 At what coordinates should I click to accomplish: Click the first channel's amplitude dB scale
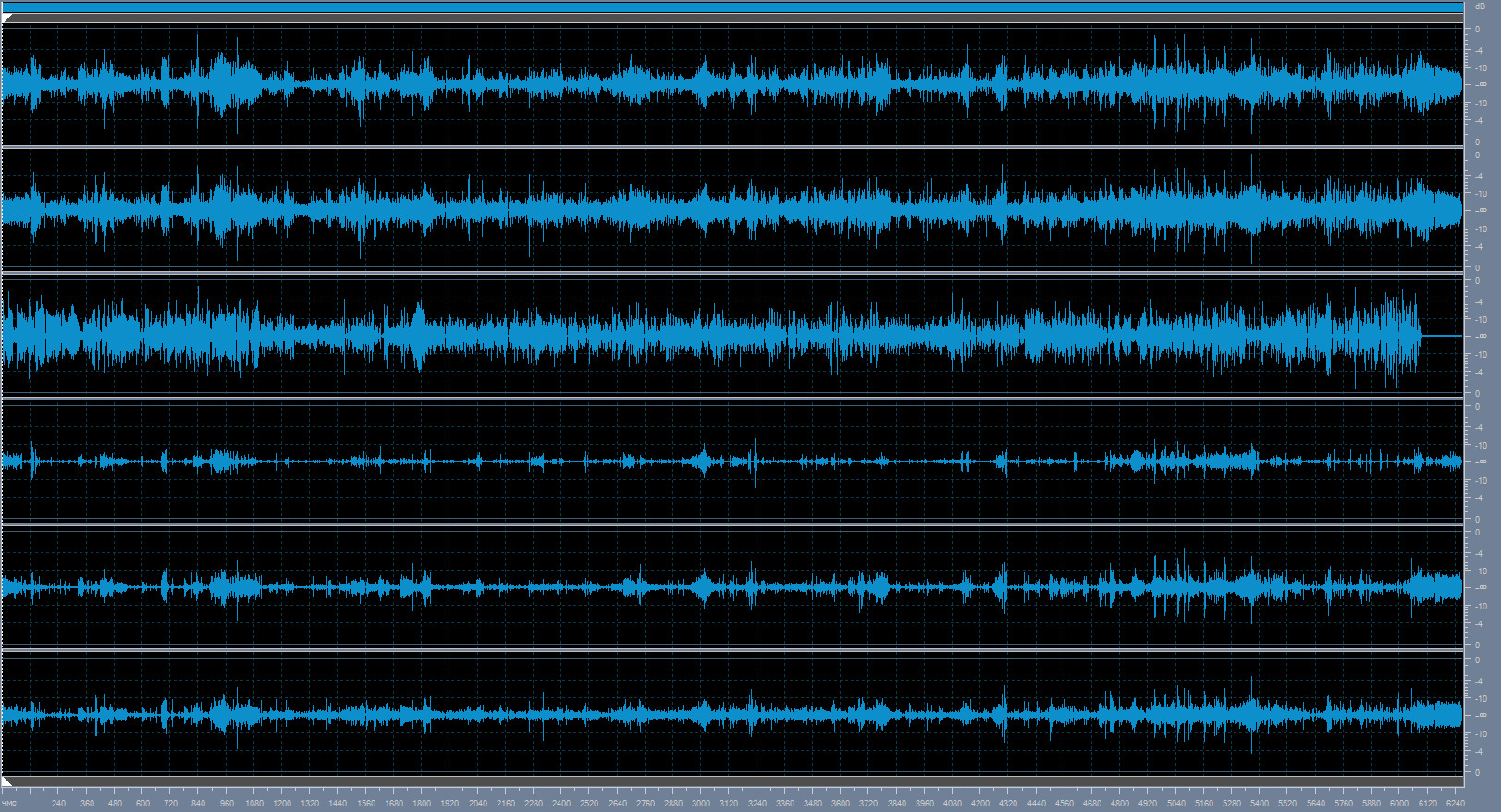(x=1480, y=84)
